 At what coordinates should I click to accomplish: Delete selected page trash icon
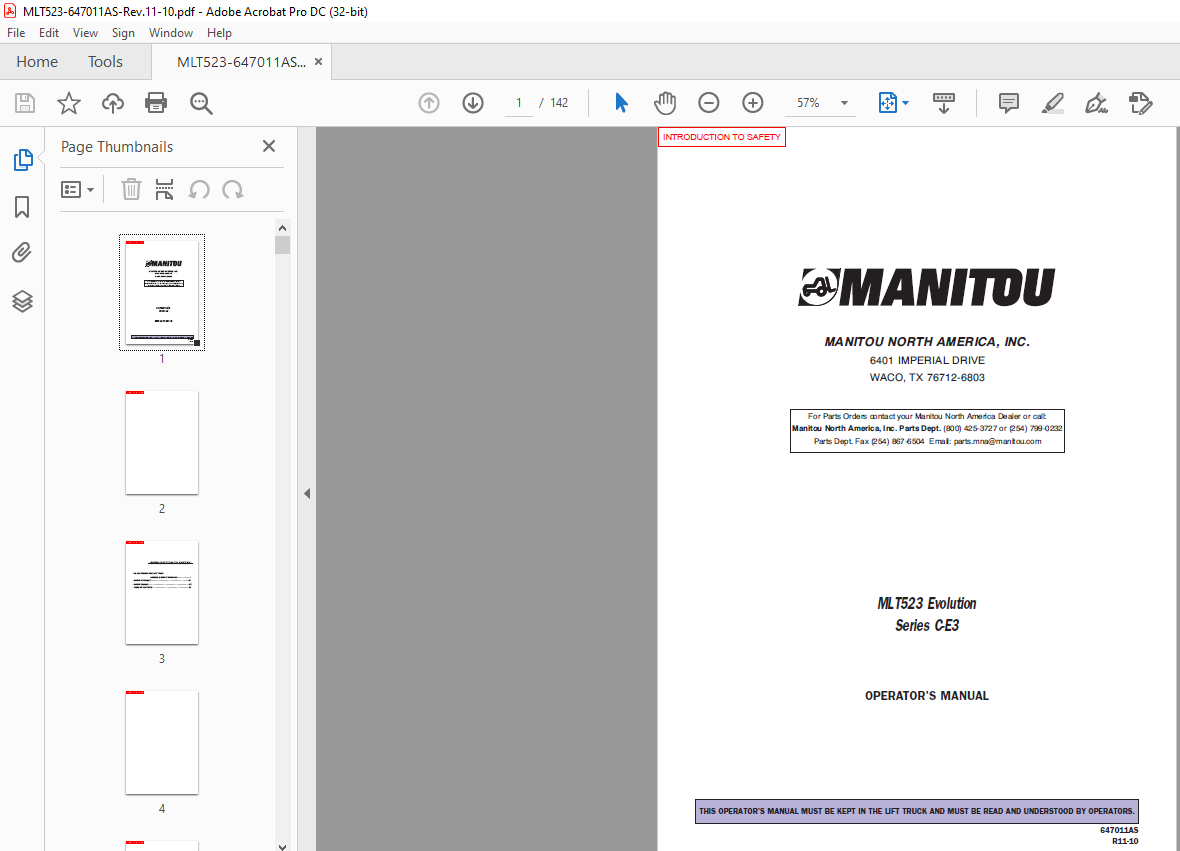point(131,190)
